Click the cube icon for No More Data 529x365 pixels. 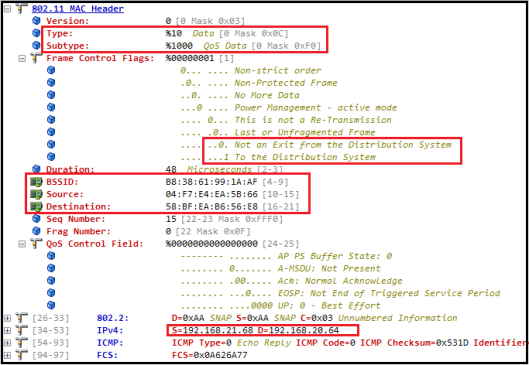51,95
